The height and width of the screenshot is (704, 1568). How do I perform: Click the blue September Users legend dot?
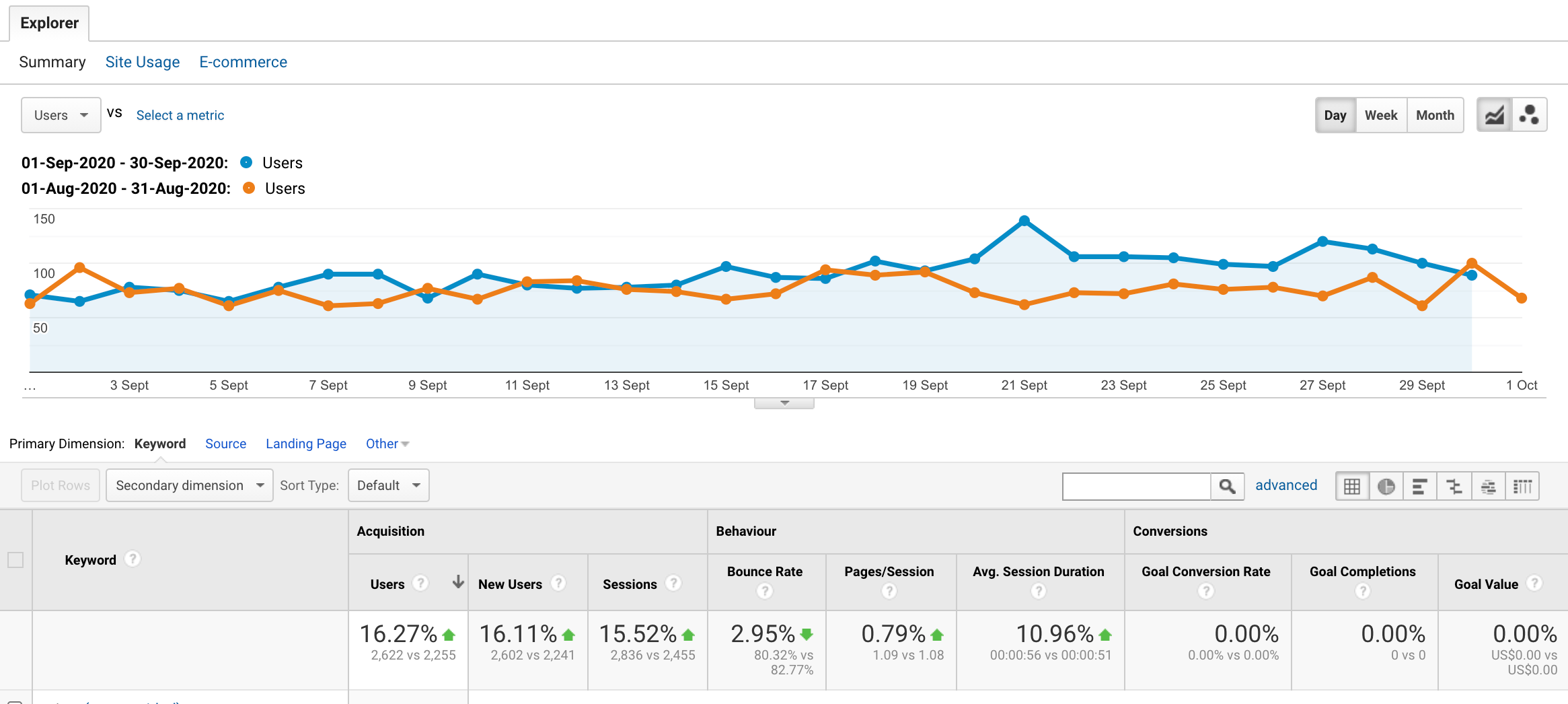pyautogui.click(x=246, y=162)
